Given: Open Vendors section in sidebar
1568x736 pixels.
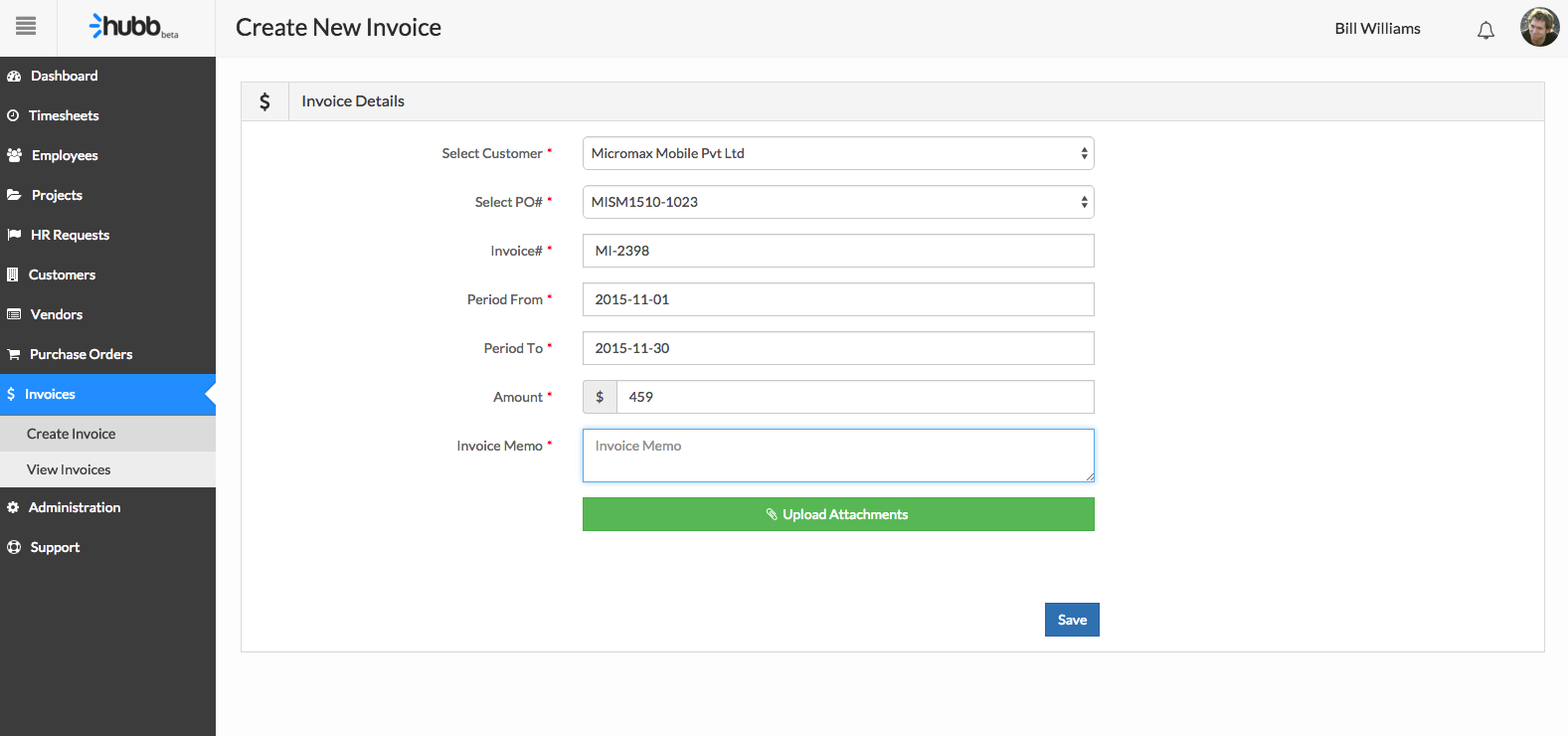Looking at the screenshot, I should point(57,314).
